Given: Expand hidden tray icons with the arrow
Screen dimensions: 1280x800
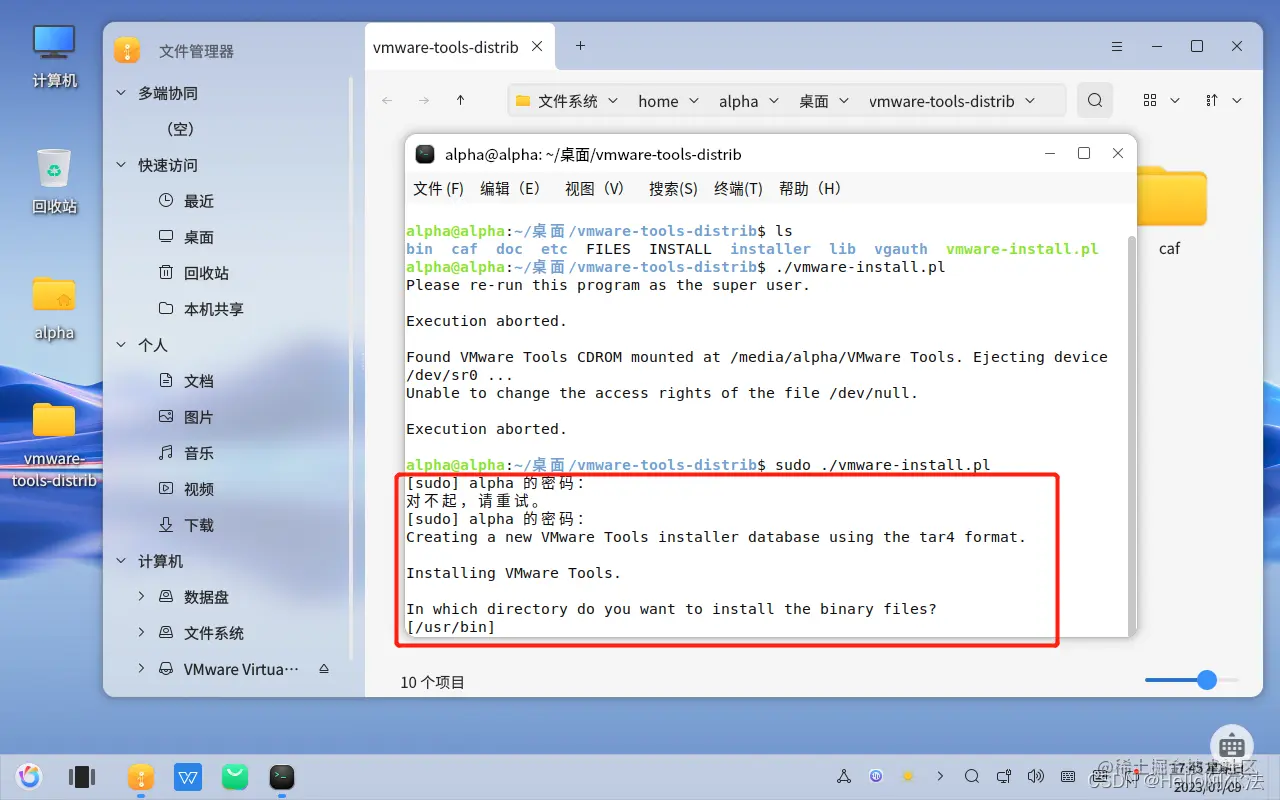Looking at the screenshot, I should pyautogui.click(x=940, y=776).
